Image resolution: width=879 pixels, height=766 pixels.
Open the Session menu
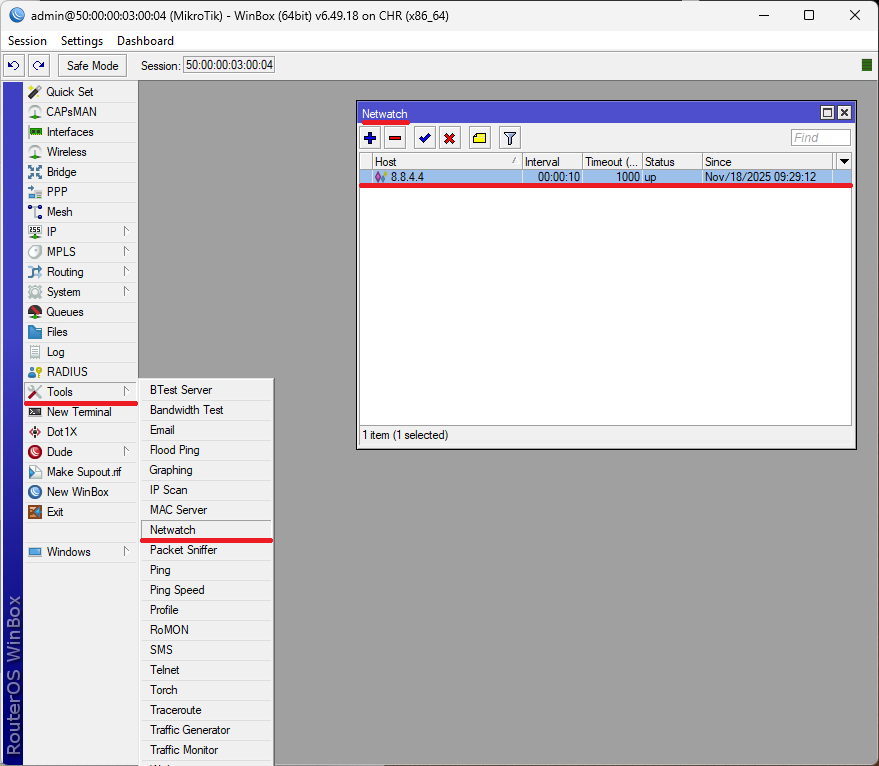coord(27,41)
